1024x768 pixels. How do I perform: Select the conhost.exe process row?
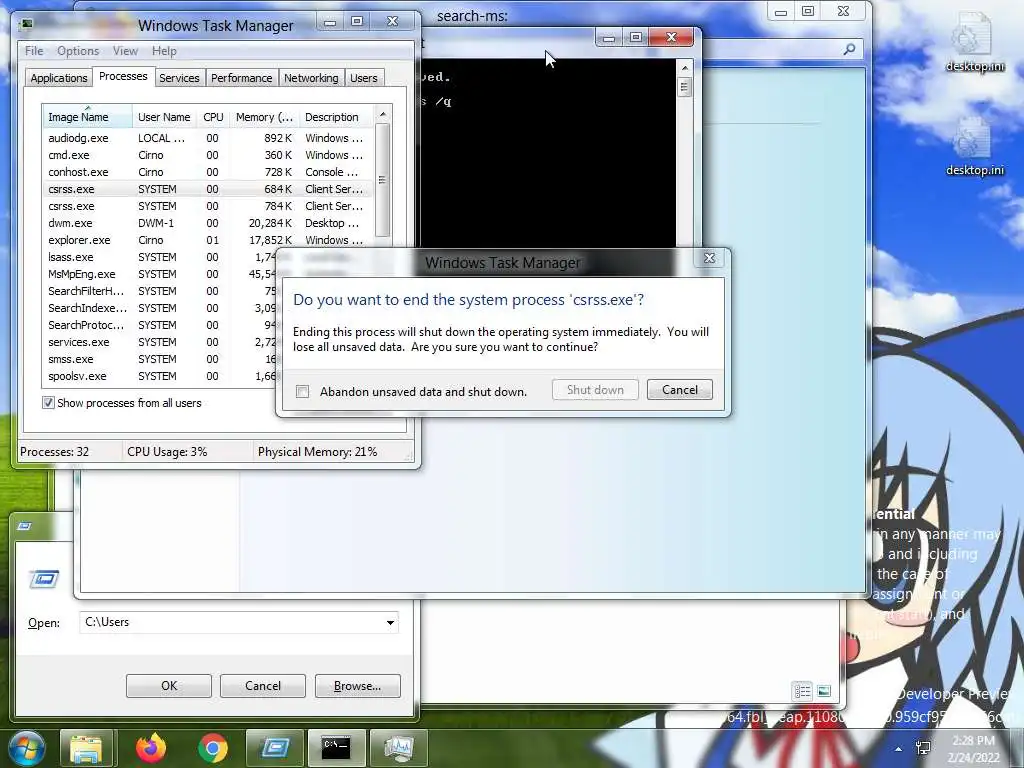tap(208, 172)
